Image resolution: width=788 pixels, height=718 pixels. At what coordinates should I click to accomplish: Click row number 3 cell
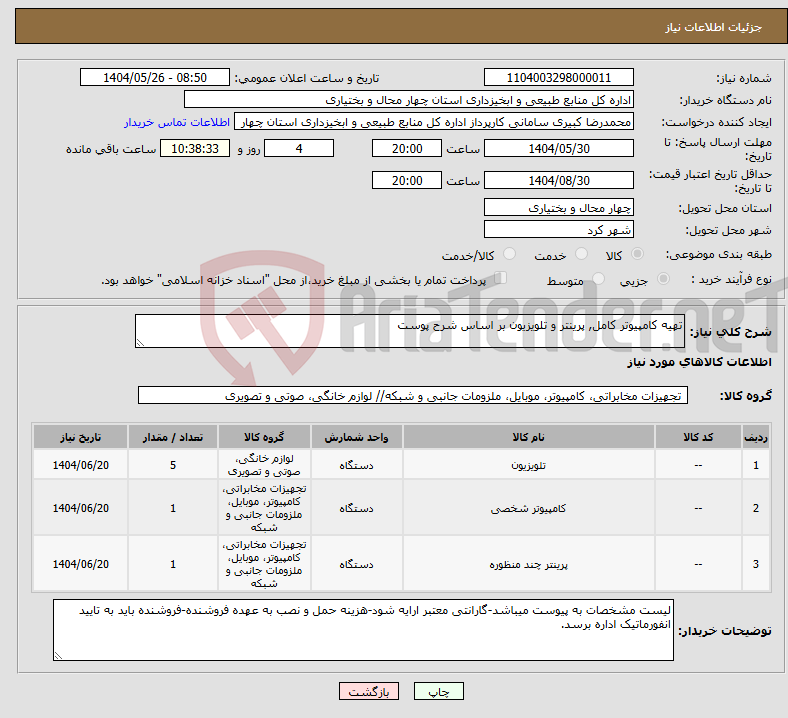coord(755,564)
